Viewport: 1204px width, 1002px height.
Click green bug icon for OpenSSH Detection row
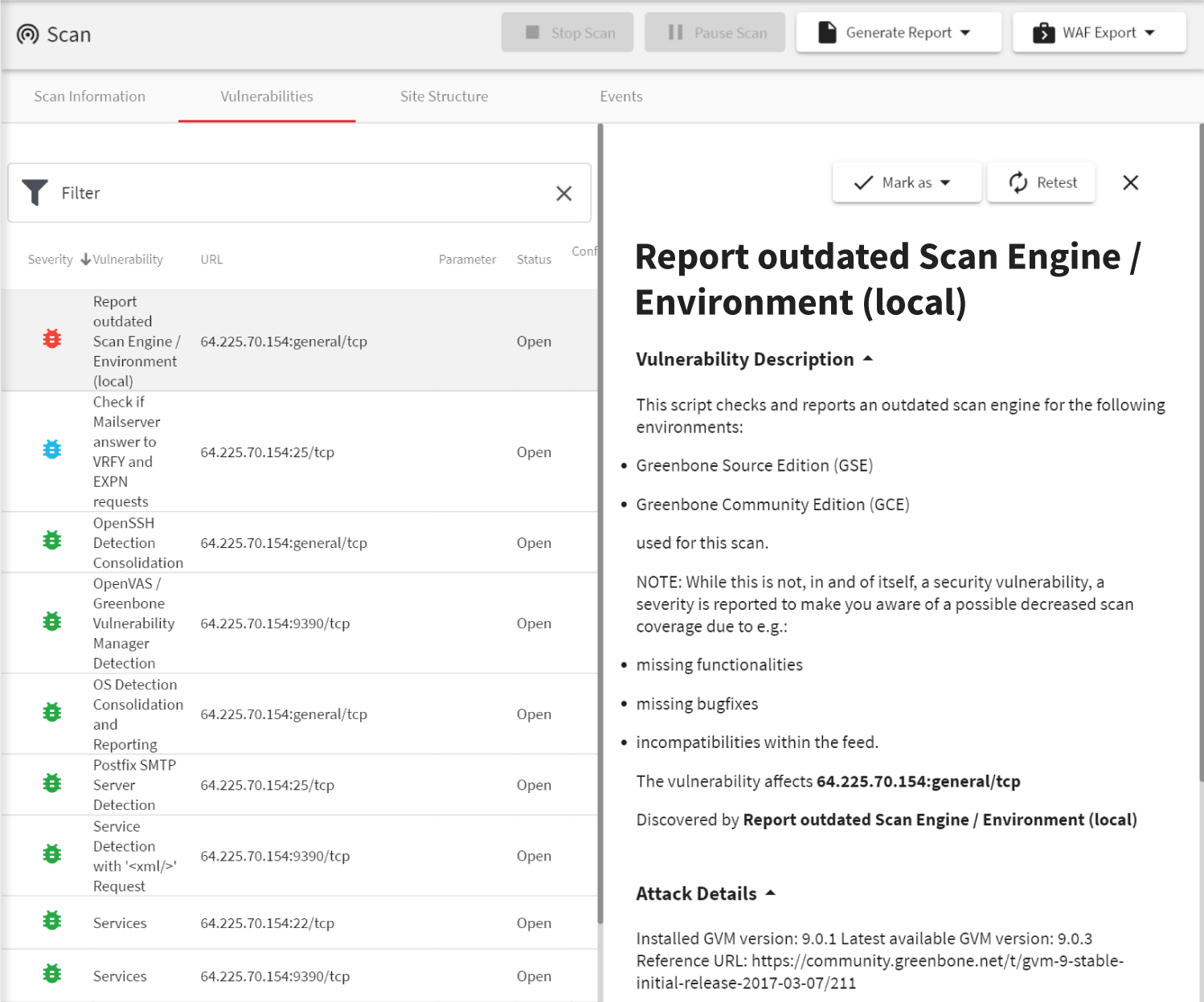pyautogui.click(x=52, y=541)
